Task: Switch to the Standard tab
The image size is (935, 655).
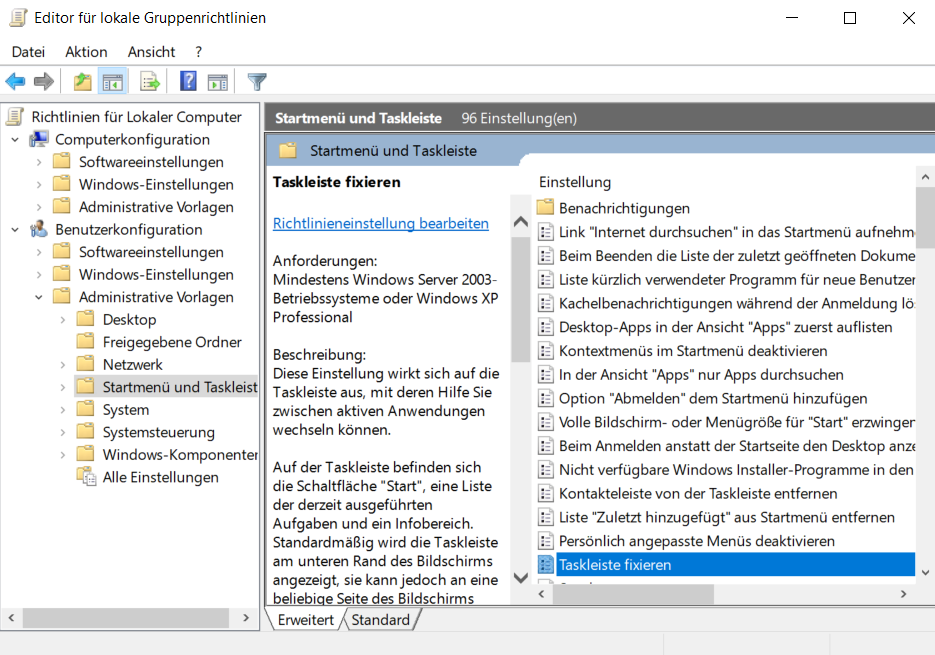Action: 381,620
